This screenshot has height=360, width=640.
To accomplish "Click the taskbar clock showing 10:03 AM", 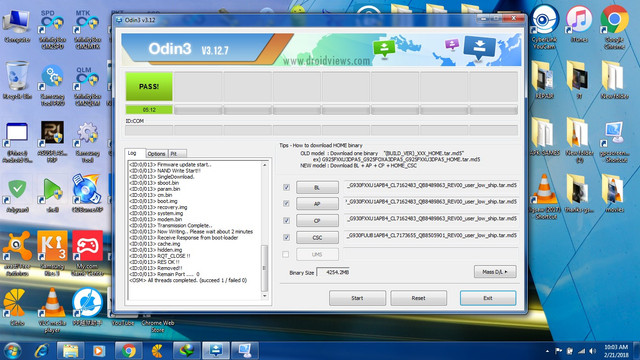I will point(616,351).
